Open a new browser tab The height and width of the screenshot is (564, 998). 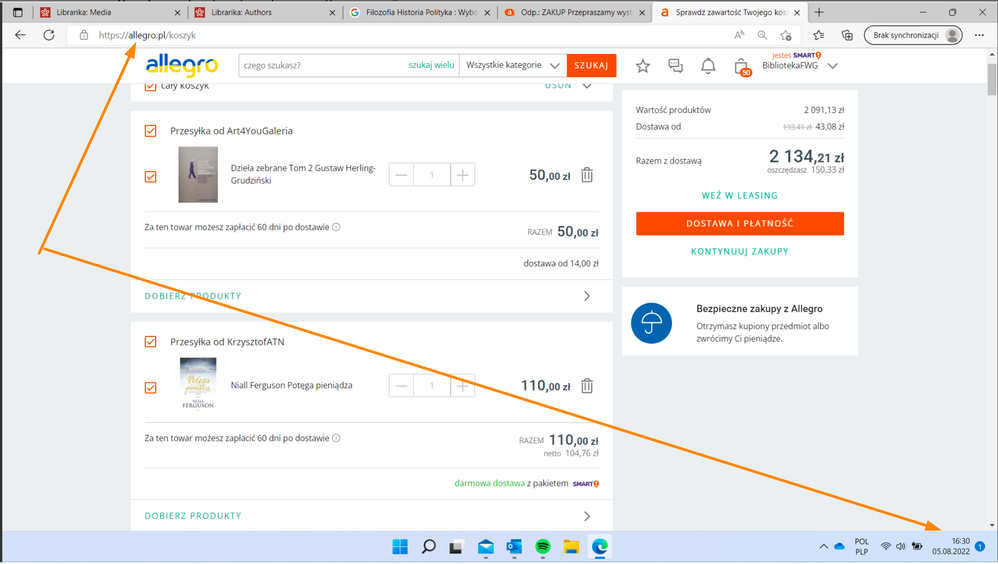pos(819,12)
